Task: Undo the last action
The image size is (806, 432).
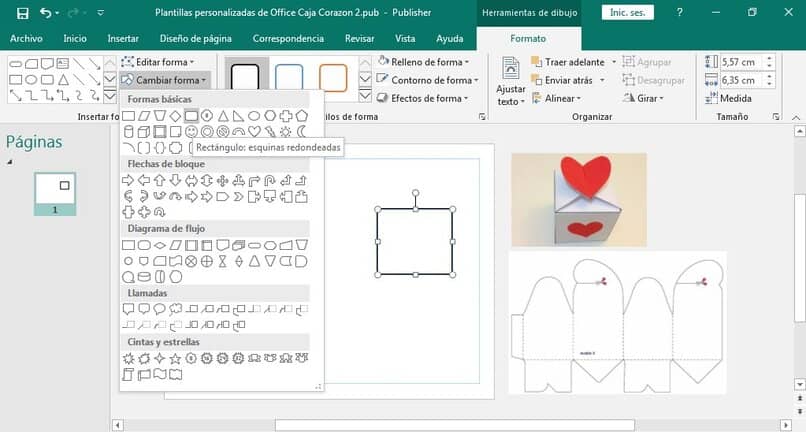Action: pyautogui.click(x=46, y=13)
